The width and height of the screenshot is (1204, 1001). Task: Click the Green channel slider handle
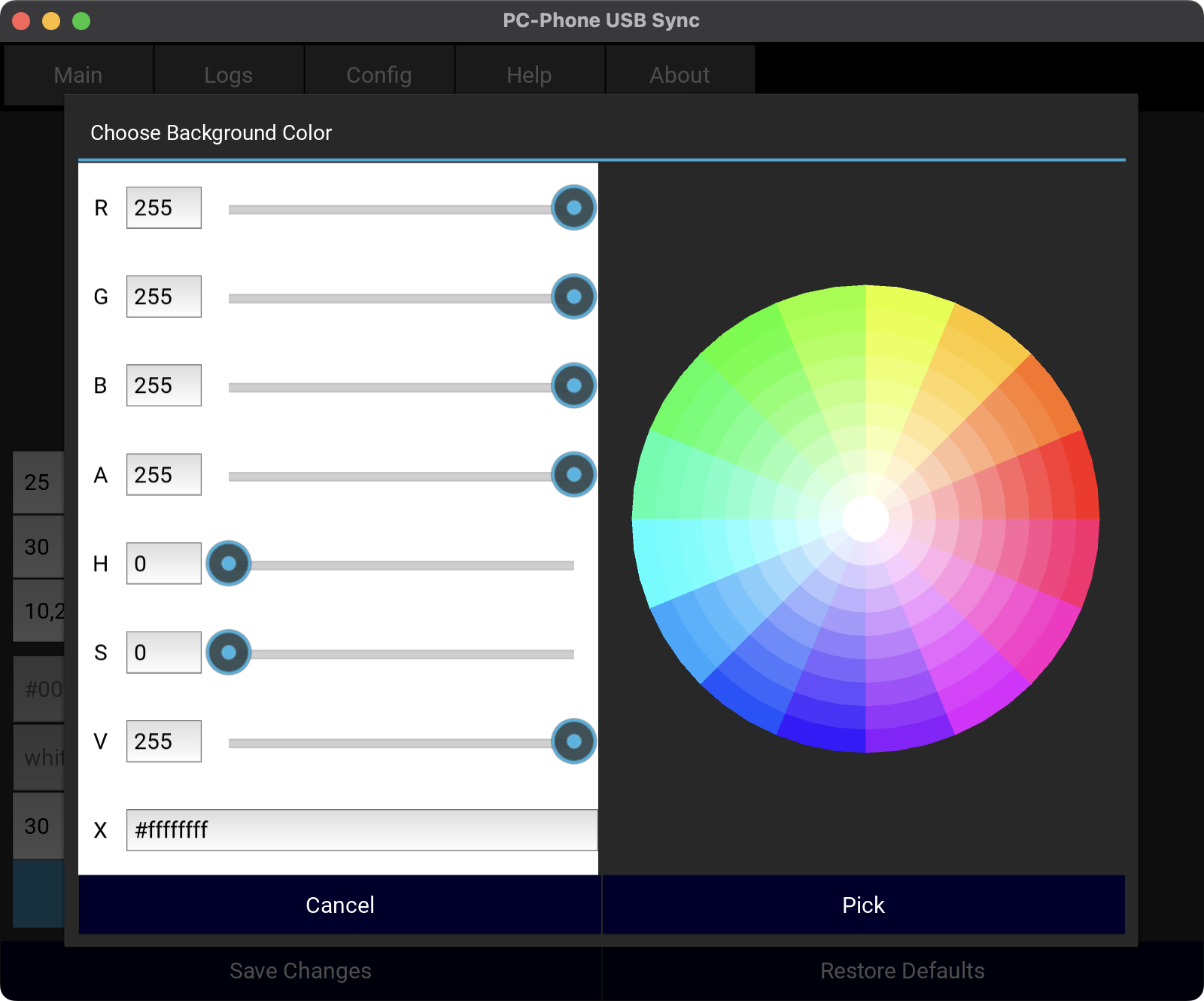tap(573, 297)
